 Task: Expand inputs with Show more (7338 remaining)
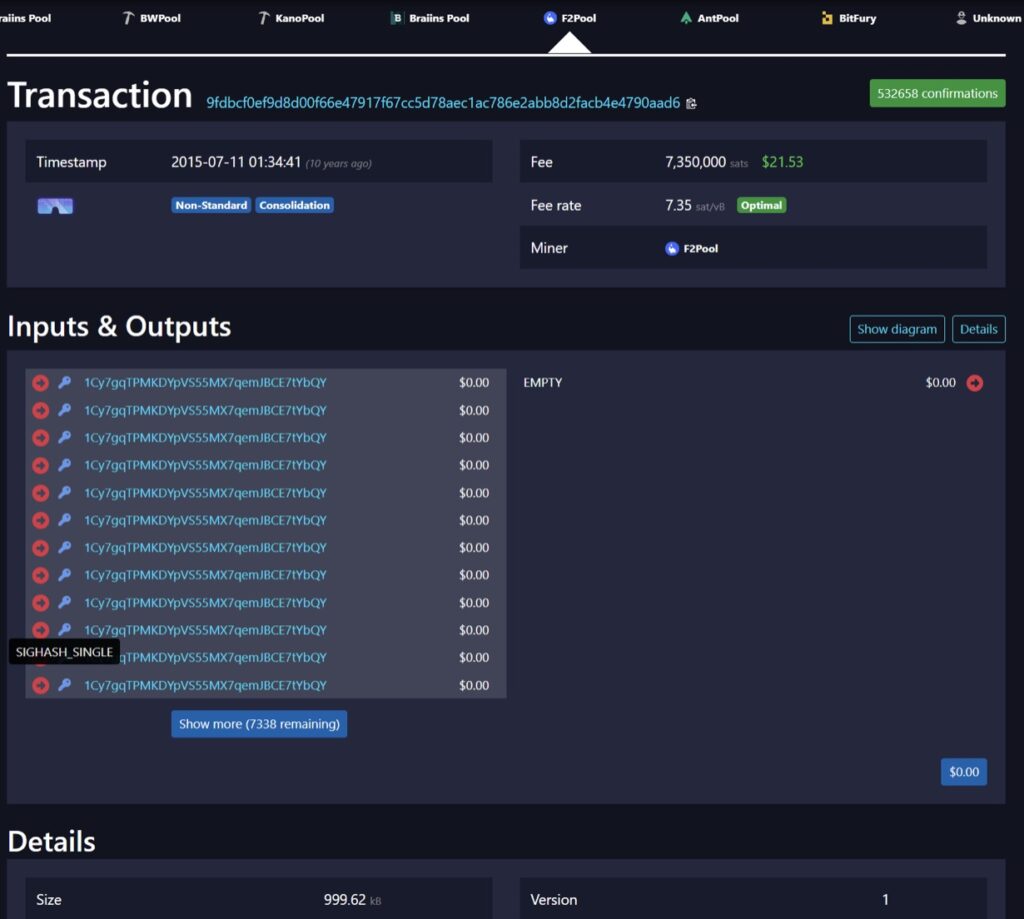(x=259, y=724)
